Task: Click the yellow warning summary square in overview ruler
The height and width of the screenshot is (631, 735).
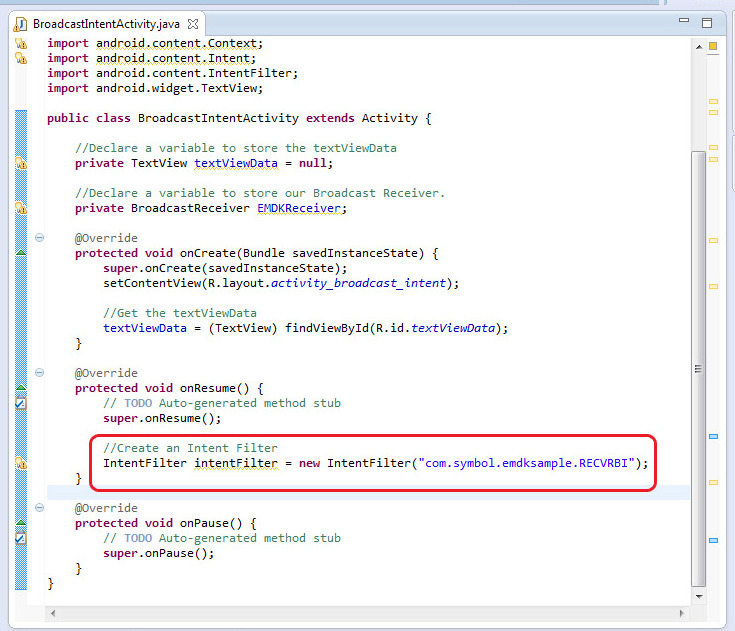Action: coord(713,46)
